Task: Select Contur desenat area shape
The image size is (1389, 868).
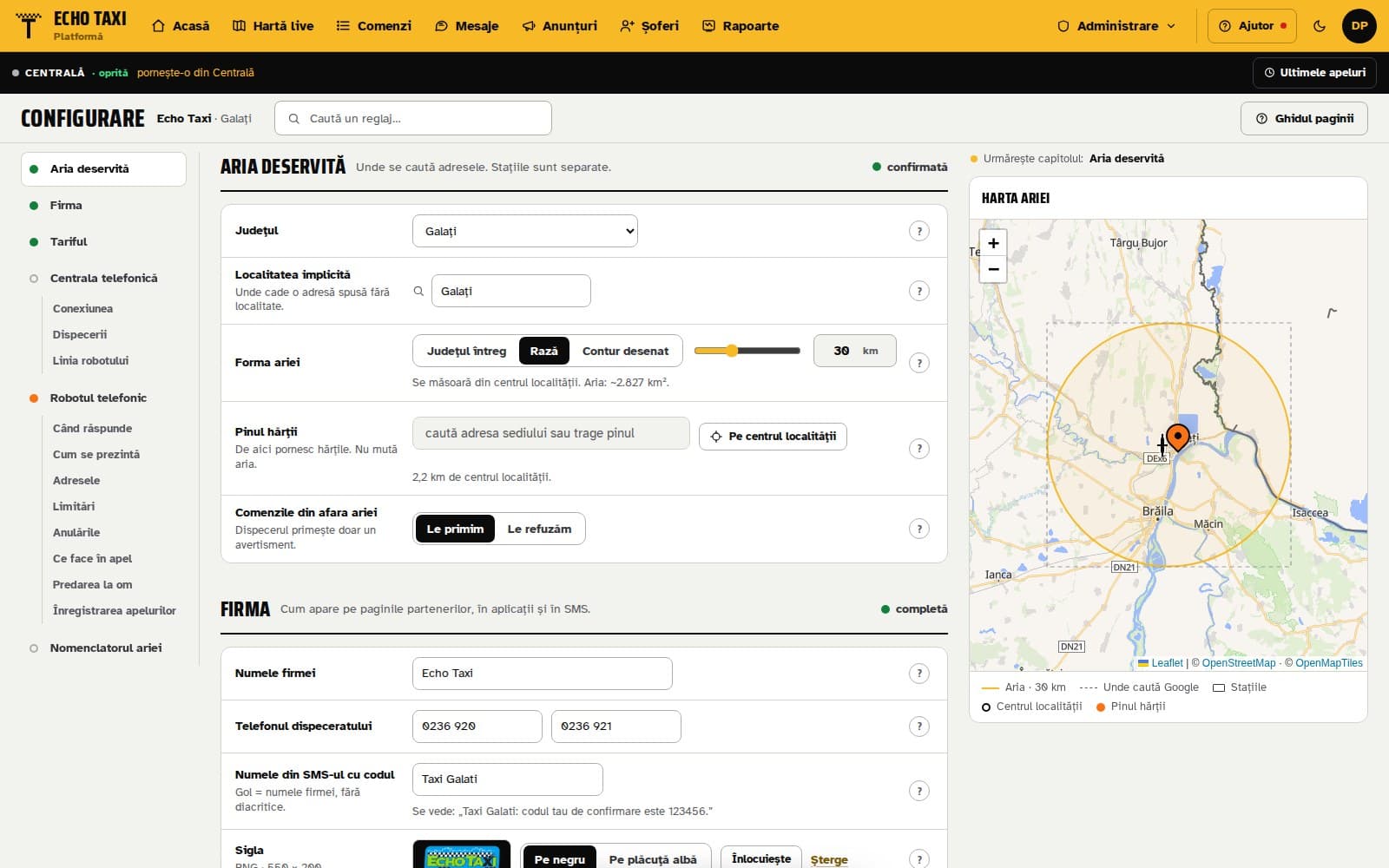Action: pos(625,351)
